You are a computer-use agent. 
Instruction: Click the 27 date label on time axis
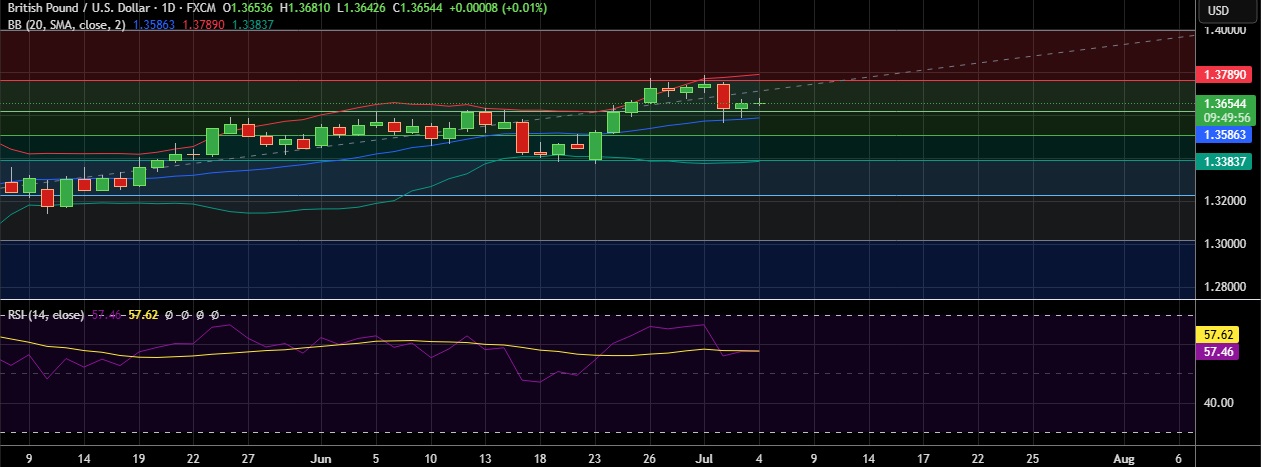tap(247, 457)
